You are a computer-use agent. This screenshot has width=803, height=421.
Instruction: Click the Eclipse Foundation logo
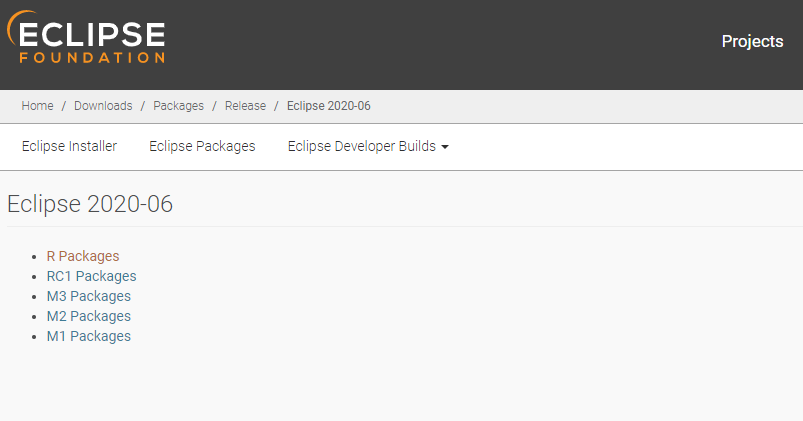pyautogui.click(x=86, y=37)
